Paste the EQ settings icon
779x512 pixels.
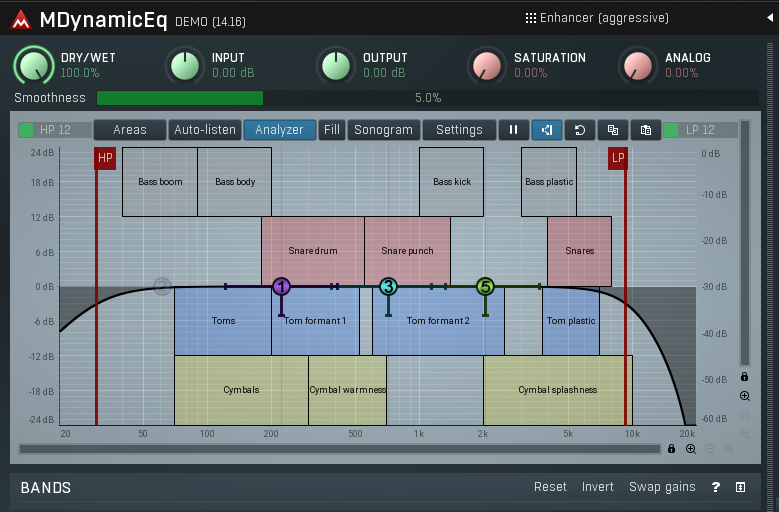click(x=645, y=130)
